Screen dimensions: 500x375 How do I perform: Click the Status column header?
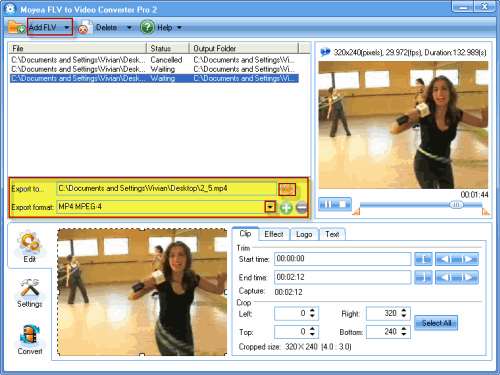(x=168, y=48)
